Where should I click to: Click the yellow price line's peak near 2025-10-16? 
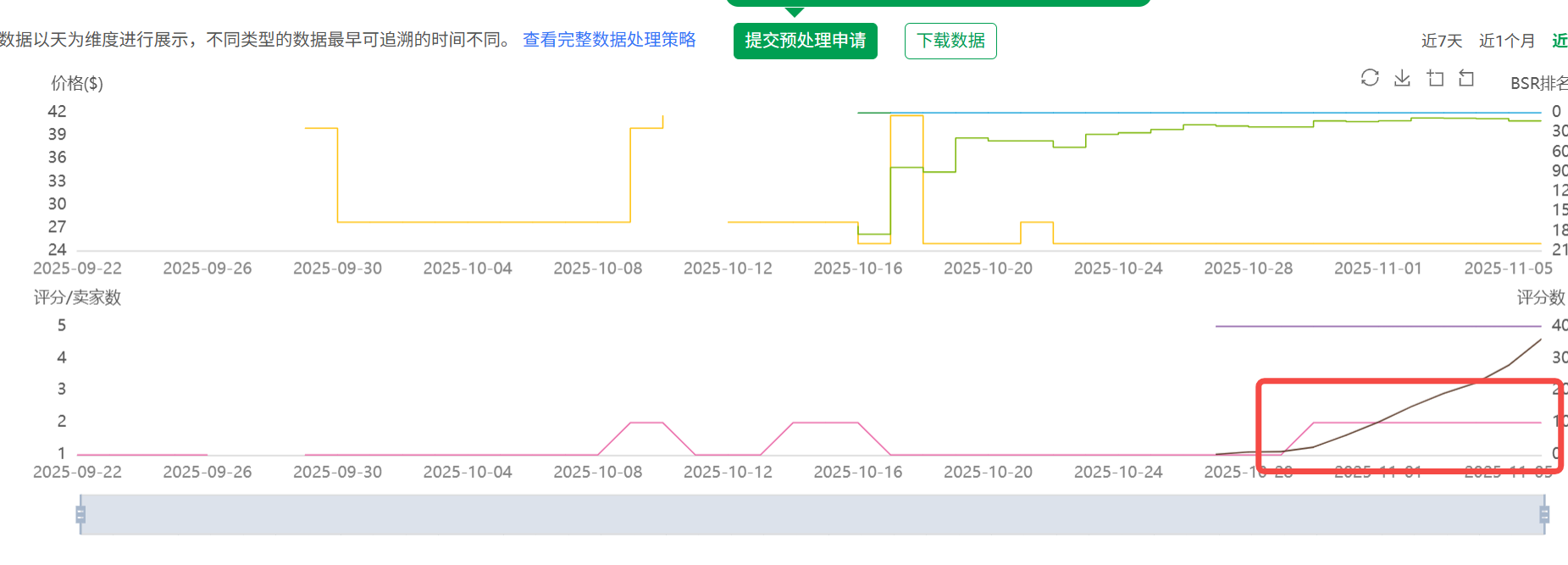point(906,116)
